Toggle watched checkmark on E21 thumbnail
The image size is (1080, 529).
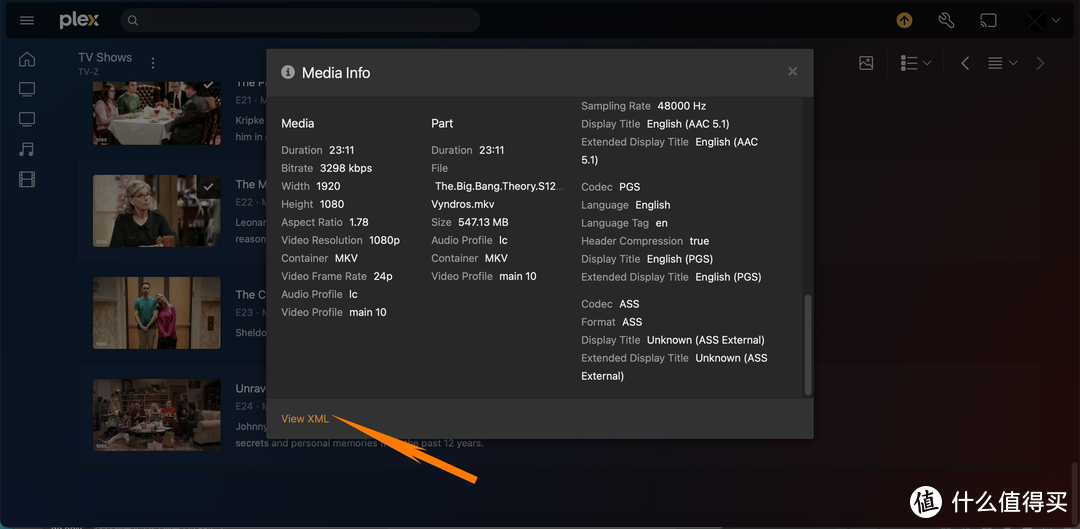pyautogui.click(x=208, y=85)
